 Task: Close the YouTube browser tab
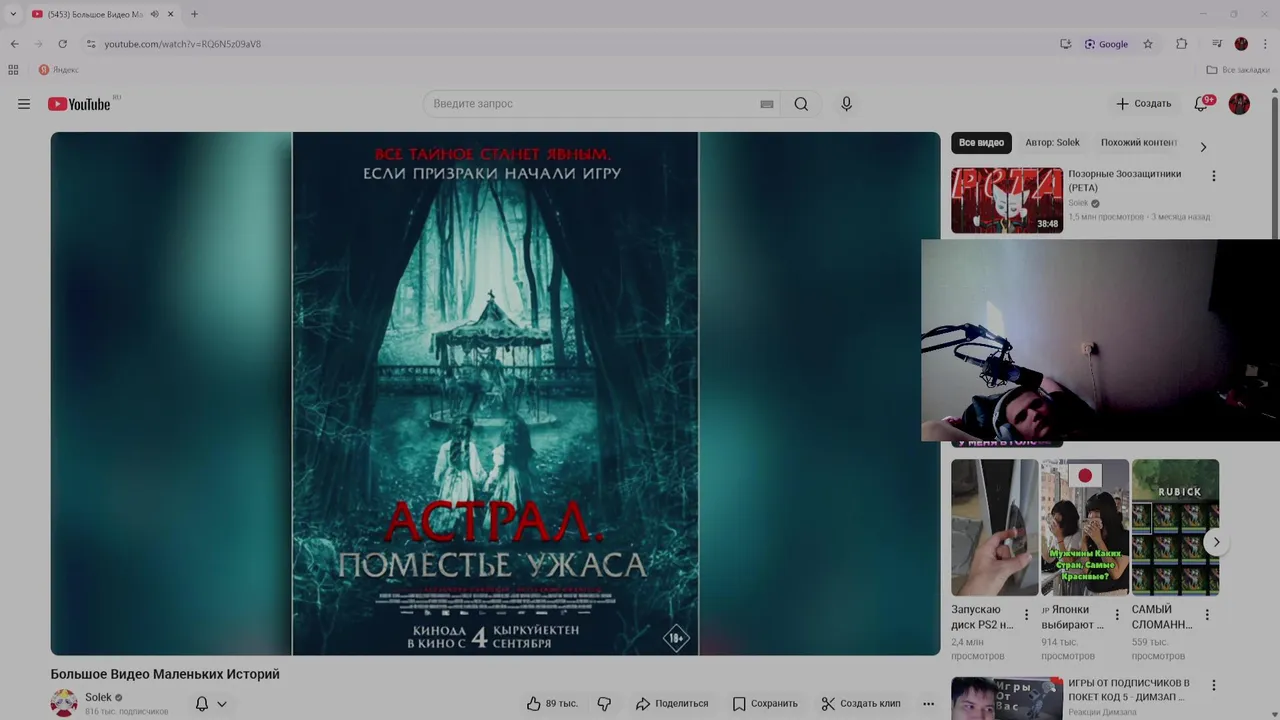170,14
